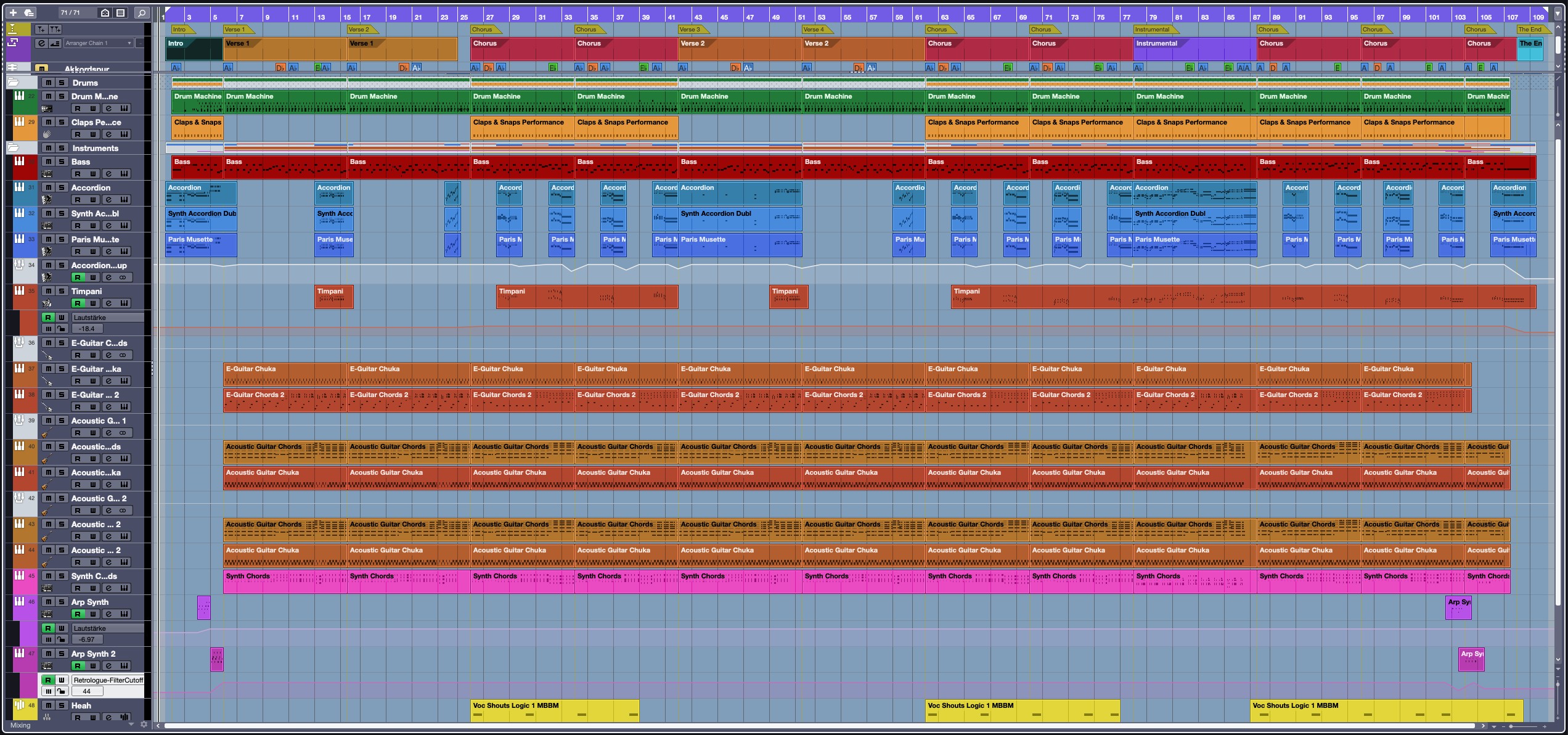Open the track presets icon beside Add Track
Image resolution: width=1568 pixels, height=735 pixels.
point(28,12)
